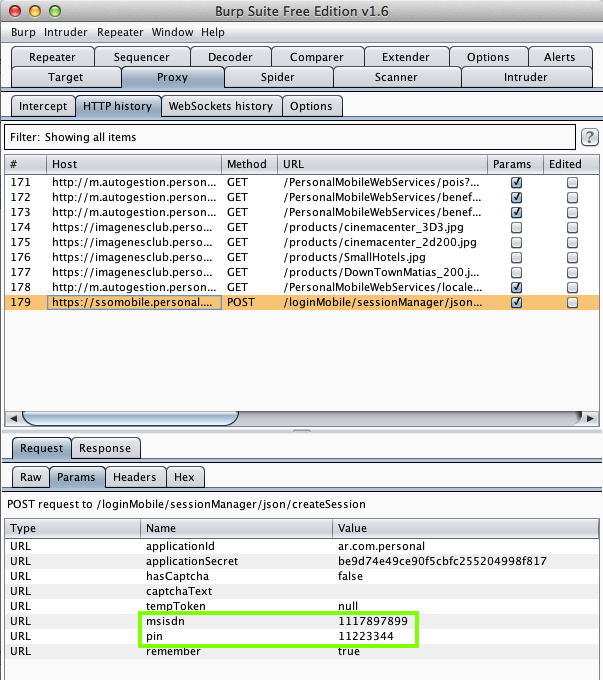
Task: Sort history by Params column header
Action: coord(516,164)
